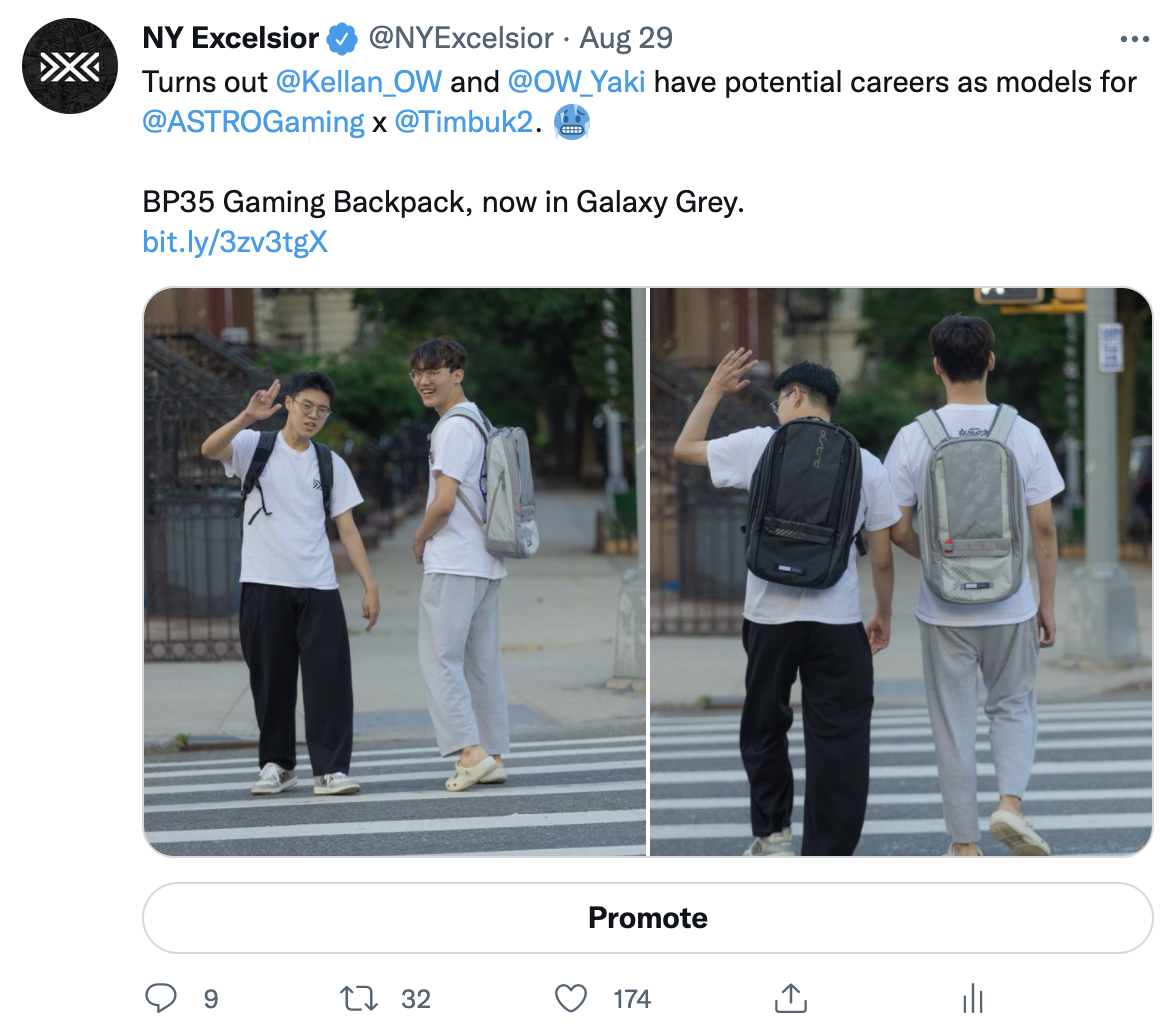Open the bit.ly/3zv3tgX link
The image size is (1174, 1034).
tap(235, 242)
